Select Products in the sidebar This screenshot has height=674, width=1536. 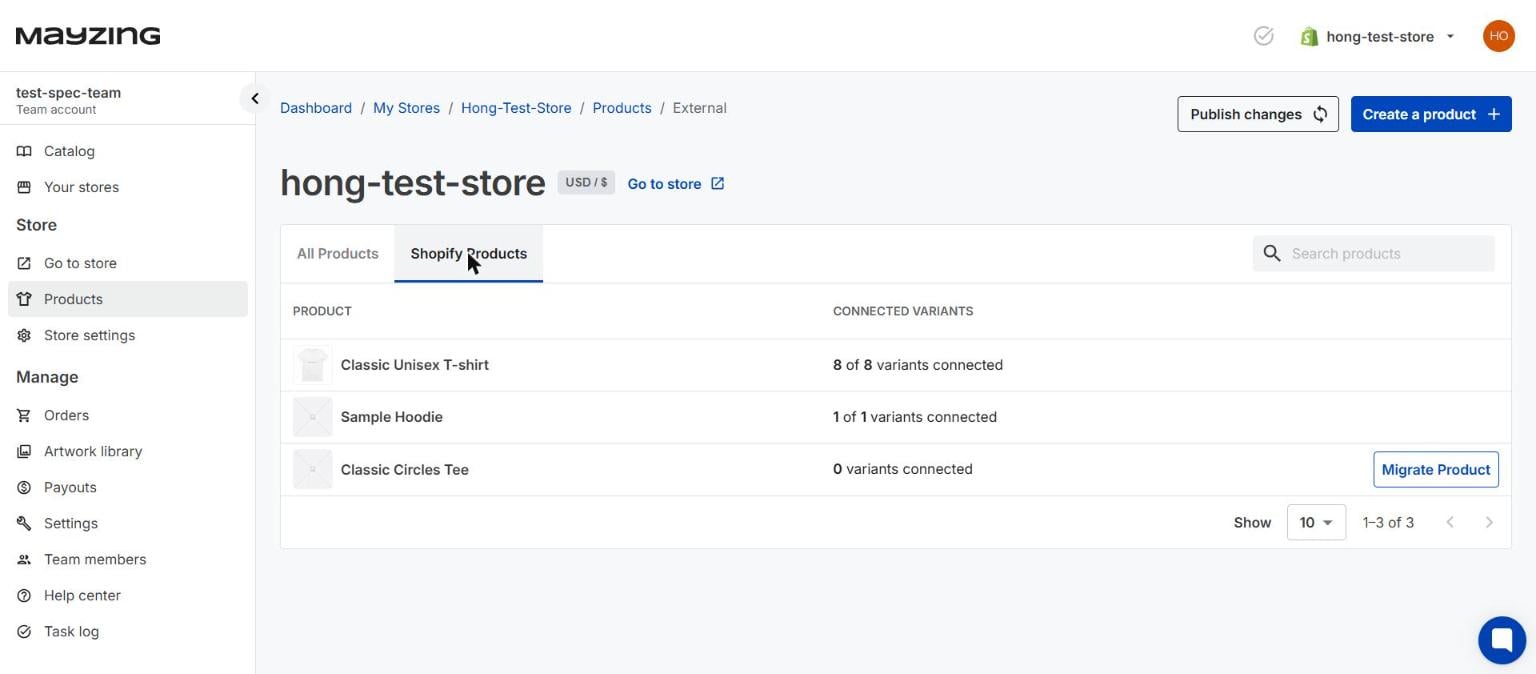128,299
